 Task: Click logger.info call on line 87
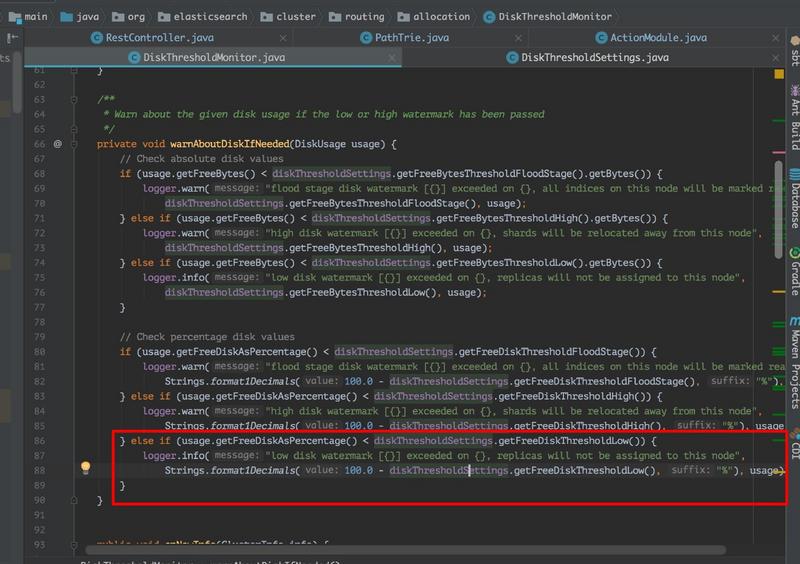click(176, 455)
